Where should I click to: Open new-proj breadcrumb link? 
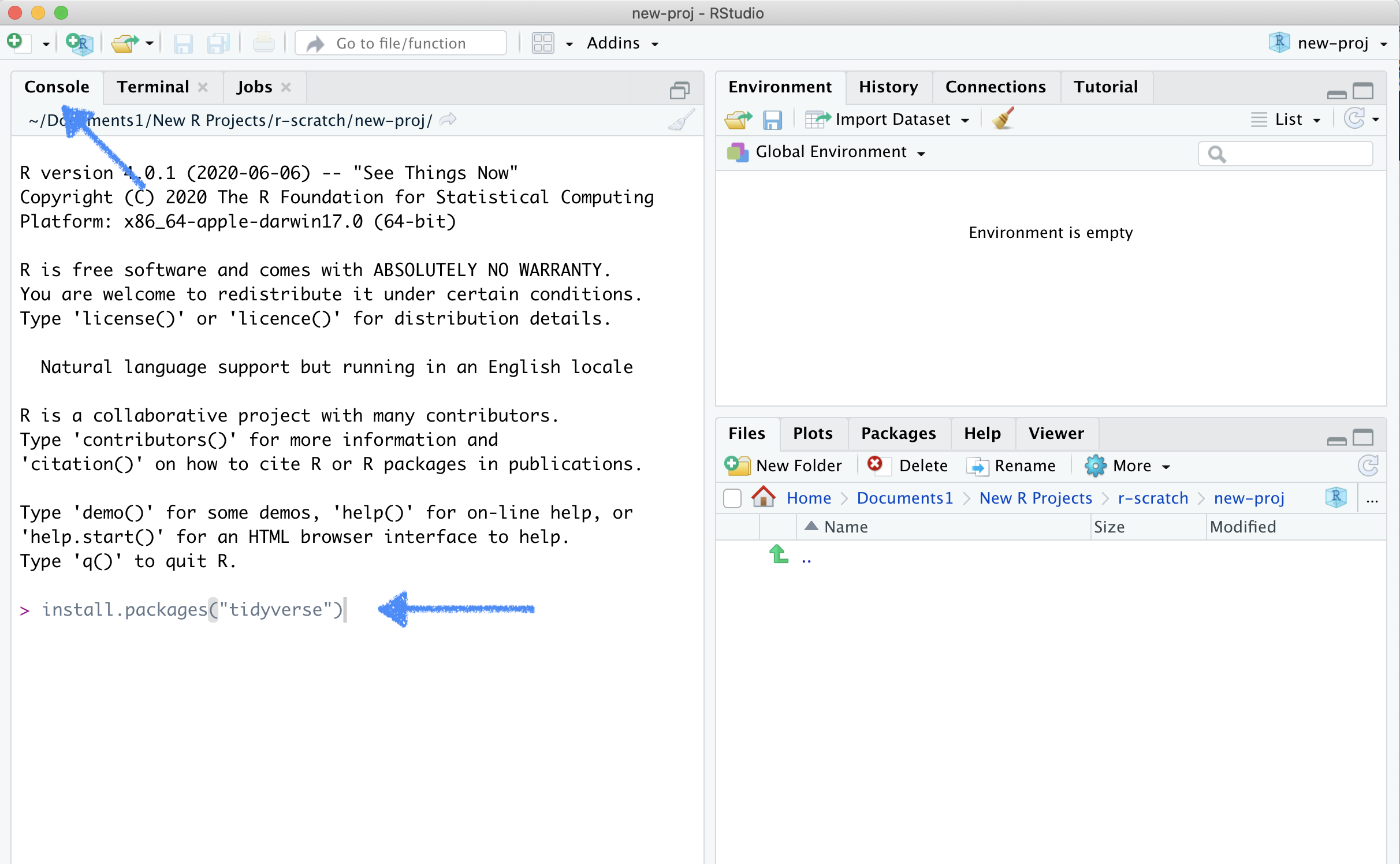click(x=1249, y=498)
